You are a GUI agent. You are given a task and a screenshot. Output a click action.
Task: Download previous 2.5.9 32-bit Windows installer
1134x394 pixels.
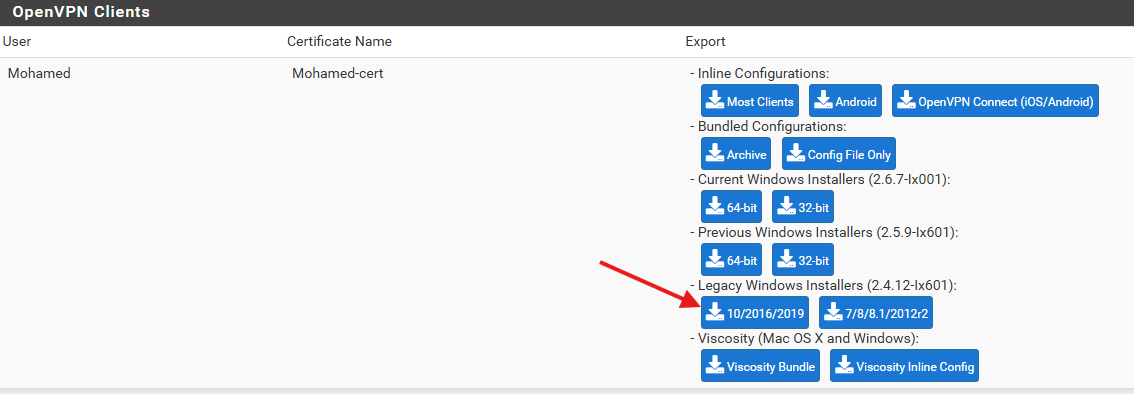tap(803, 260)
